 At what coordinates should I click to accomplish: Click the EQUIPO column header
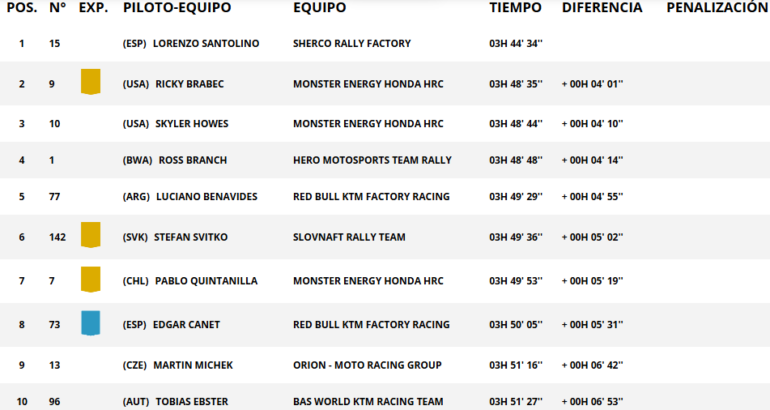[x=320, y=8]
